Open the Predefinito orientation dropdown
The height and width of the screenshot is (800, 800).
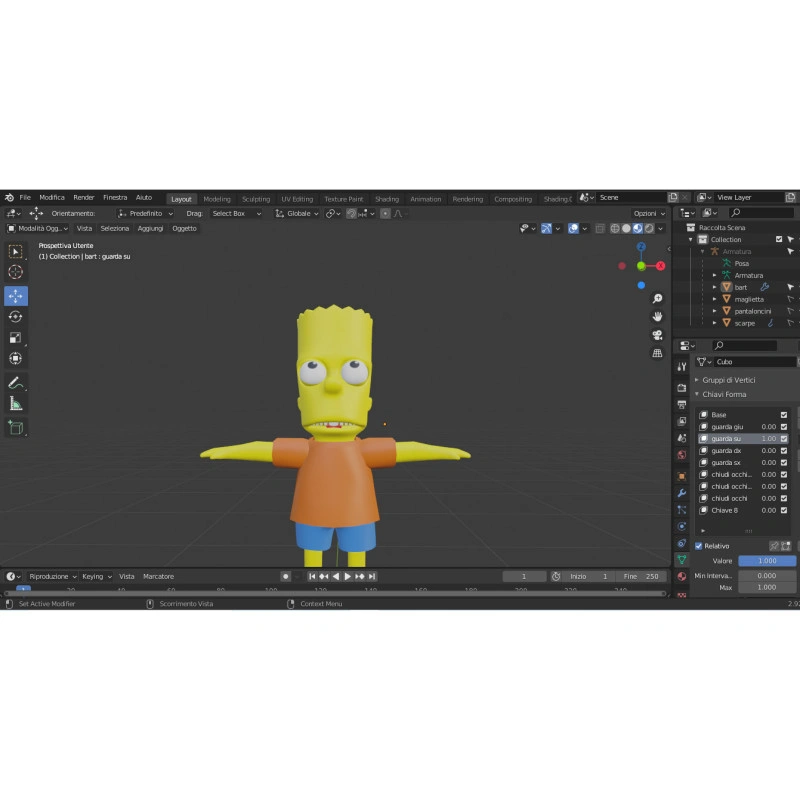click(145, 214)
